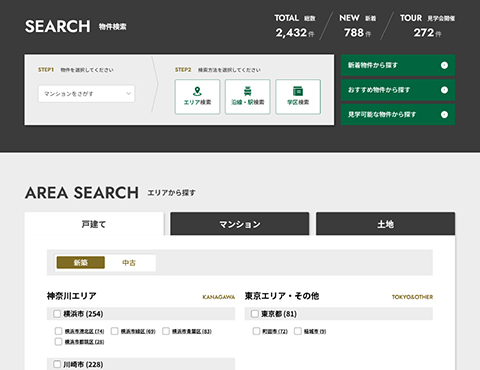Switch to the 土地 tab

tap(385, 224)
